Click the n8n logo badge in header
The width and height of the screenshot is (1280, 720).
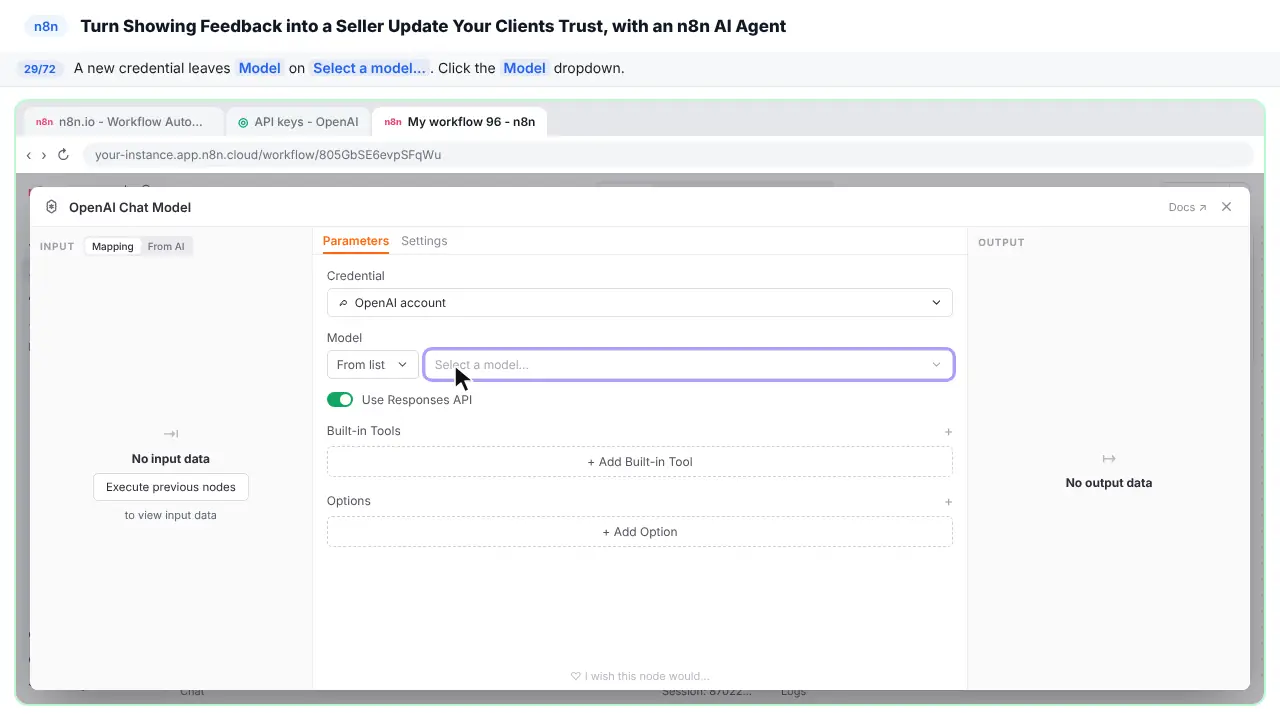46,27
